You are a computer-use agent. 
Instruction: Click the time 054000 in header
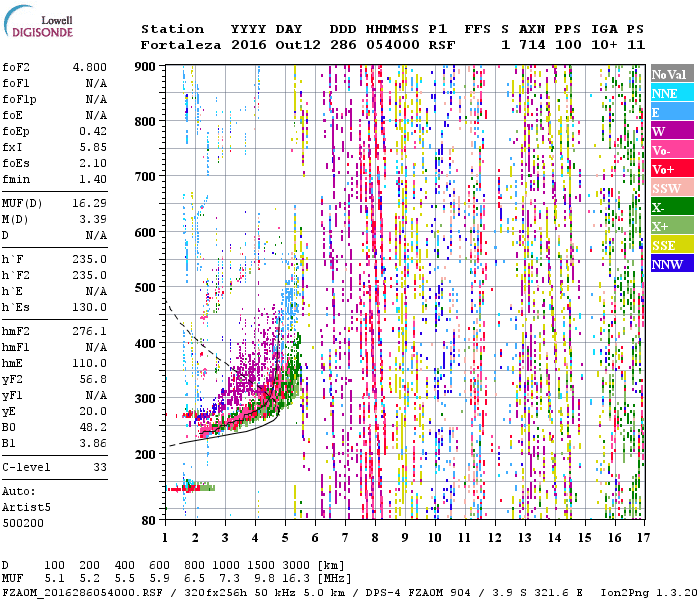click(x=393, y=45)
